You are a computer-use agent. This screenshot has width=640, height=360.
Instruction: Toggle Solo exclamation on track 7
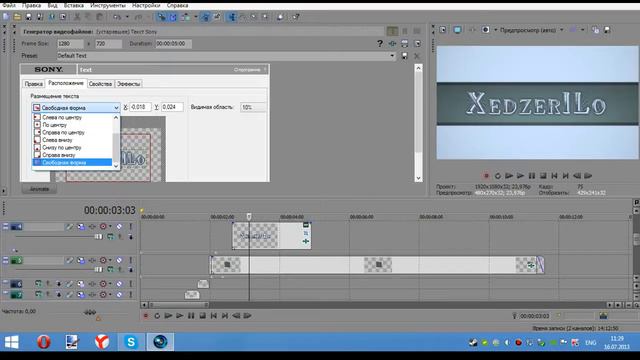(131, 295)
